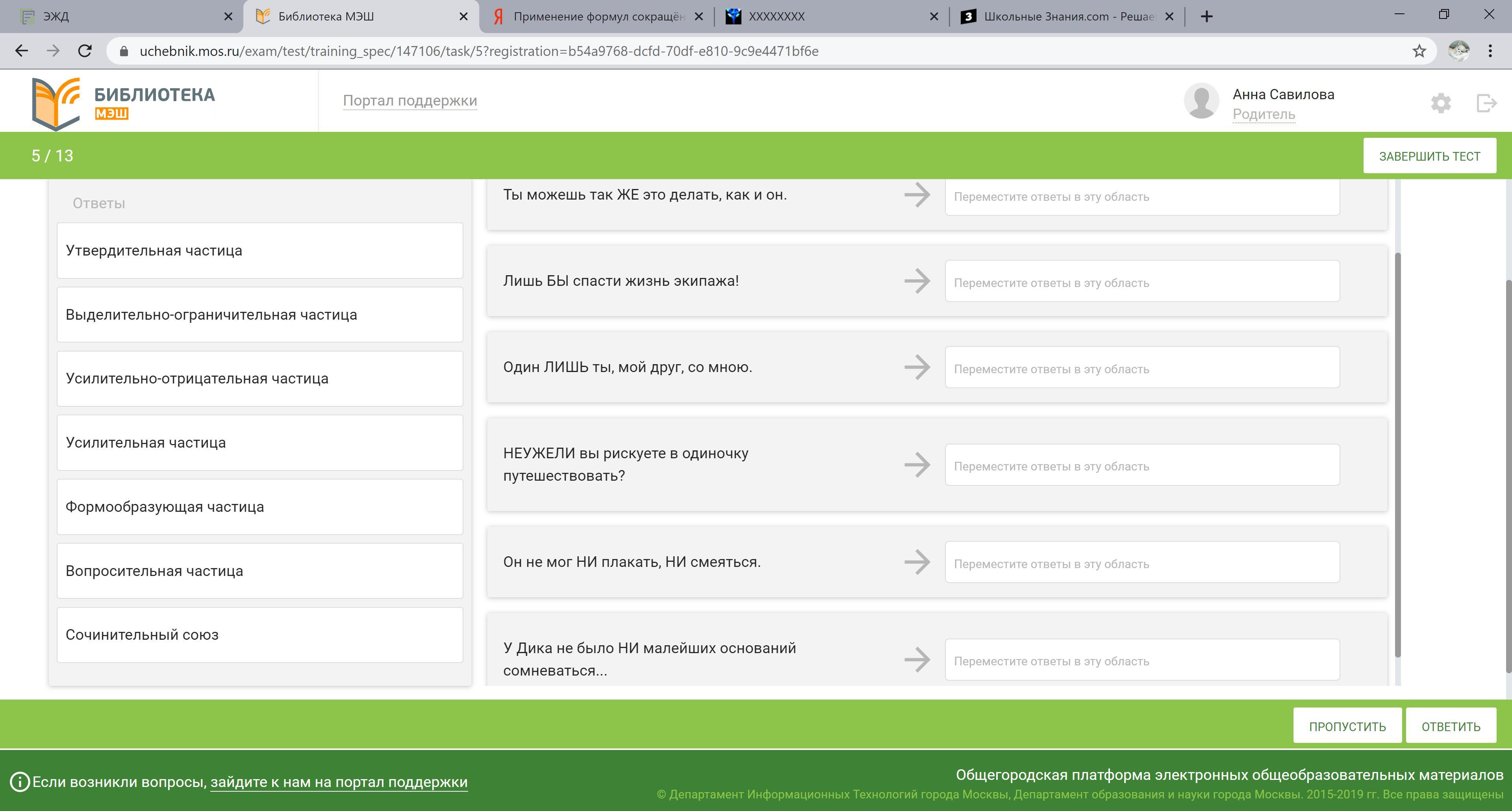
Task: Open Портал поддержки link
Action: click(409, 100)
